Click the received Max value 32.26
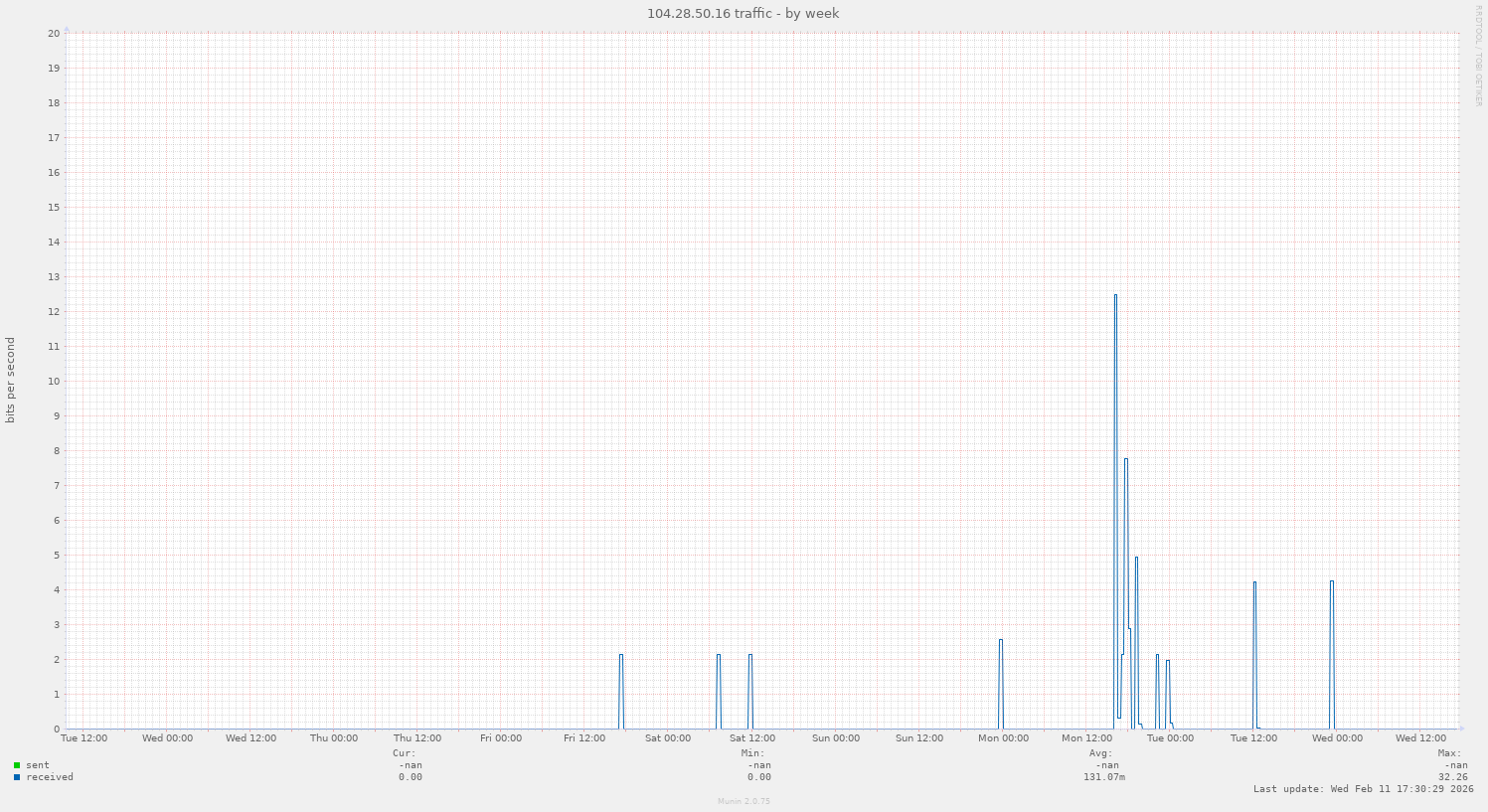The width and height of the screenshot is (1488, 812). (1452, 777)
